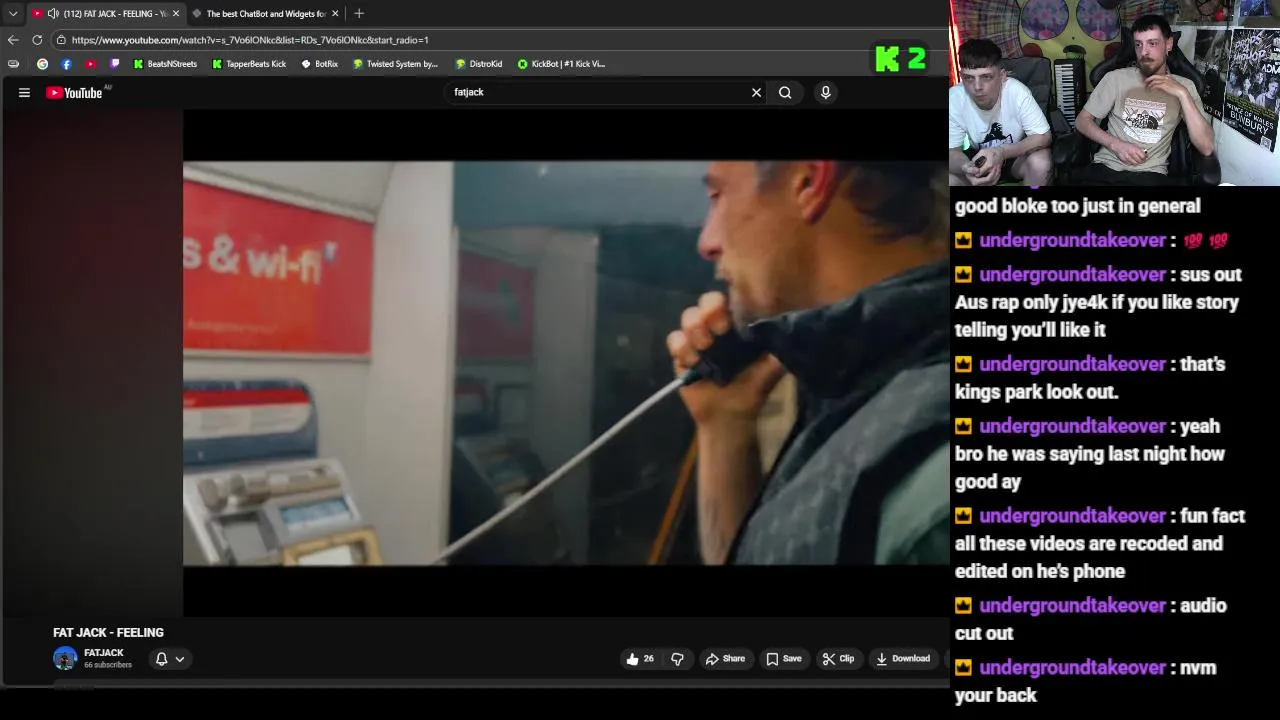Click the bookmarks bar leftmost icon
This screenshot has height=720, width=1280.
[13, 64]
